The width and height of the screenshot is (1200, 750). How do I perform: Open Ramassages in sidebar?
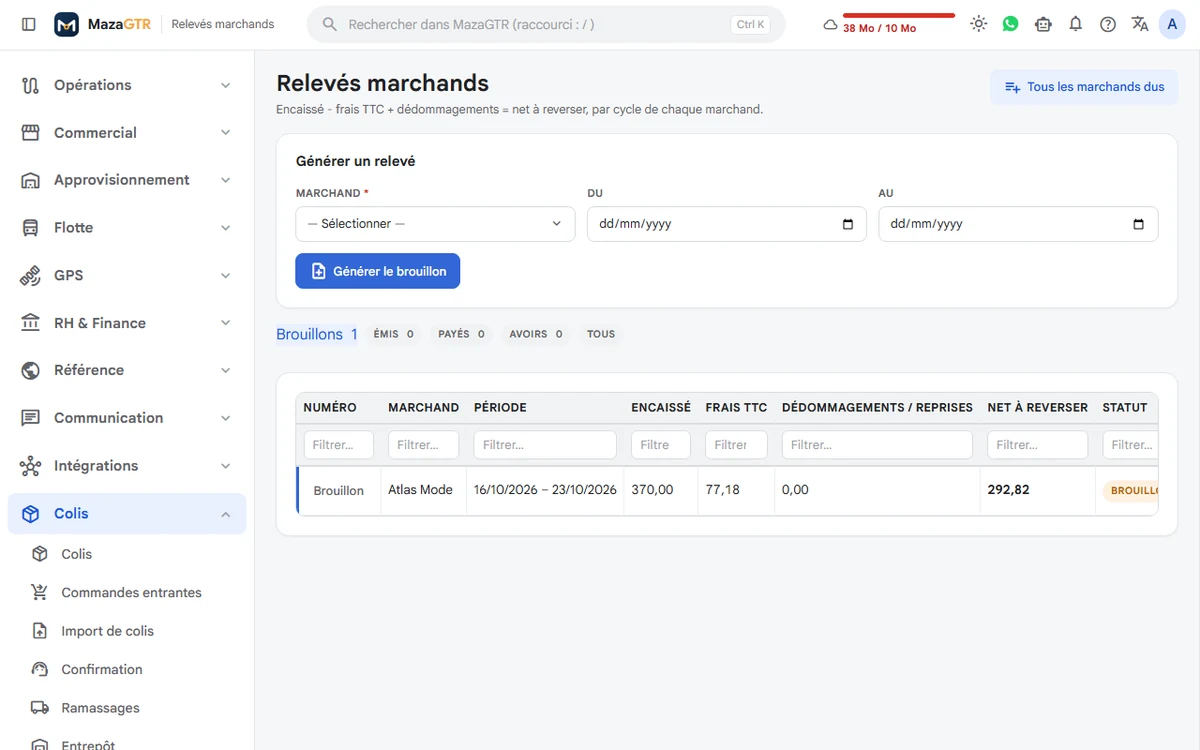click(x=127, y=708)
